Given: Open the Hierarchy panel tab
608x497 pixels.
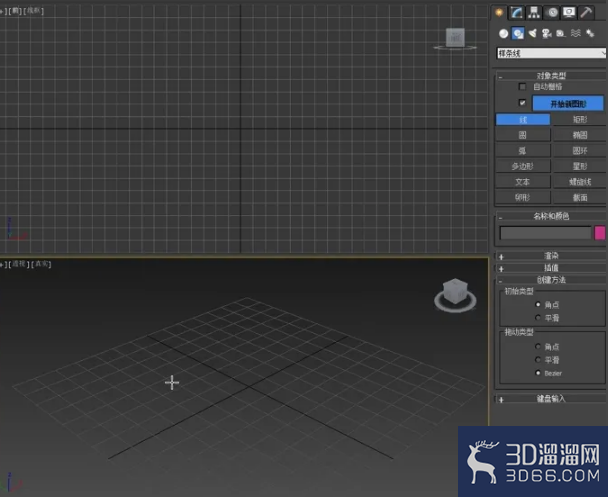Looking at the screenshot, I should [534, 12].
